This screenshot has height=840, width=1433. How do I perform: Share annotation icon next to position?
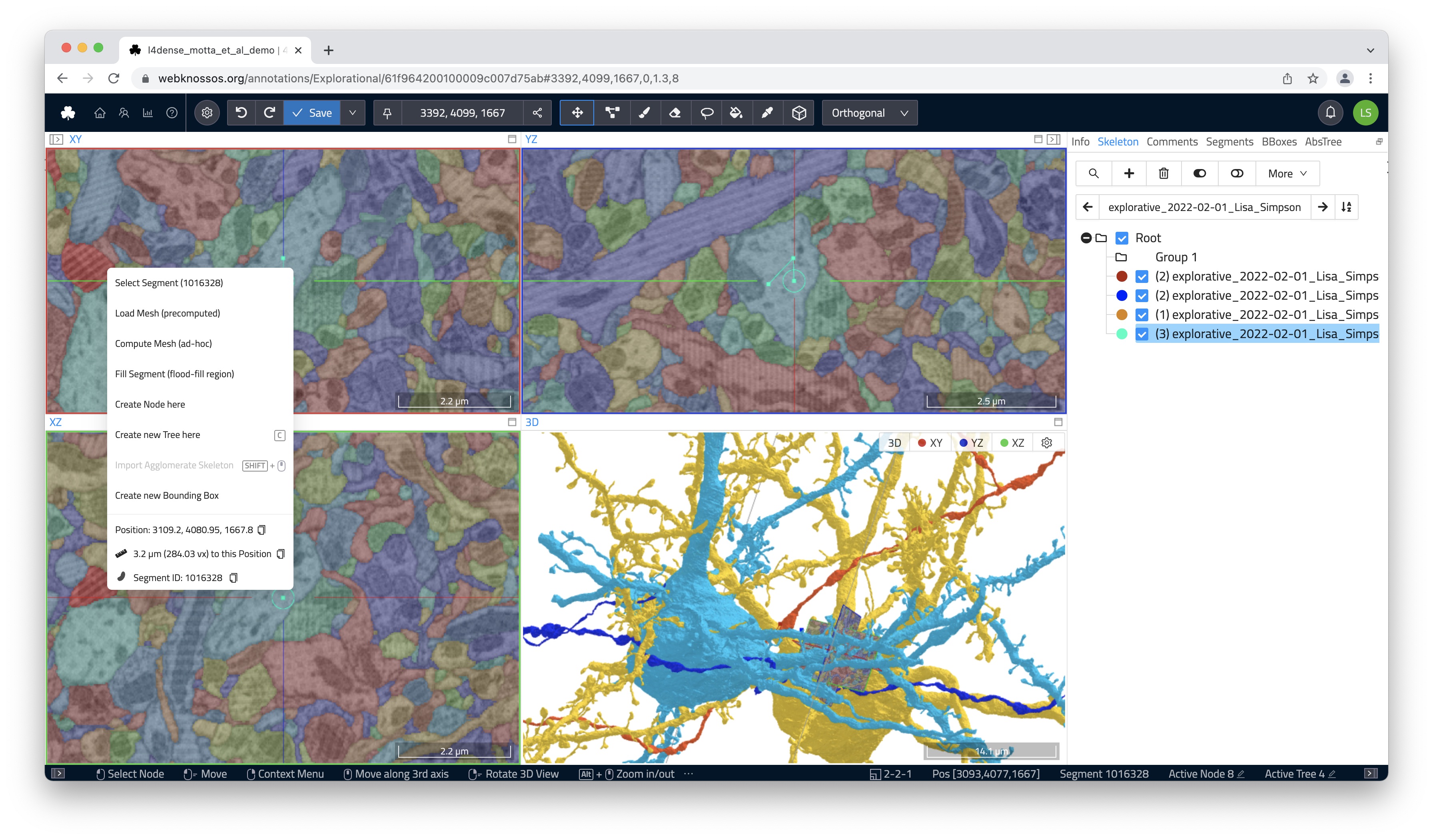coord(537,113)
